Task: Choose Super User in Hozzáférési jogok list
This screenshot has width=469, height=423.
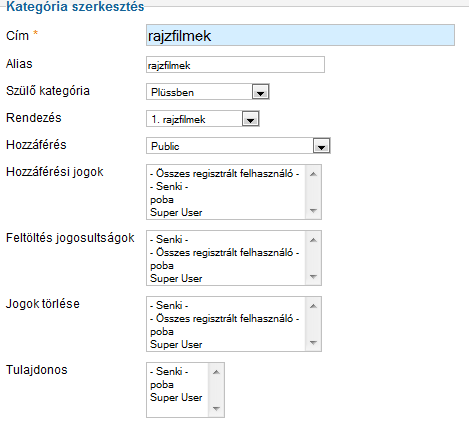Action: pos(176,212)
